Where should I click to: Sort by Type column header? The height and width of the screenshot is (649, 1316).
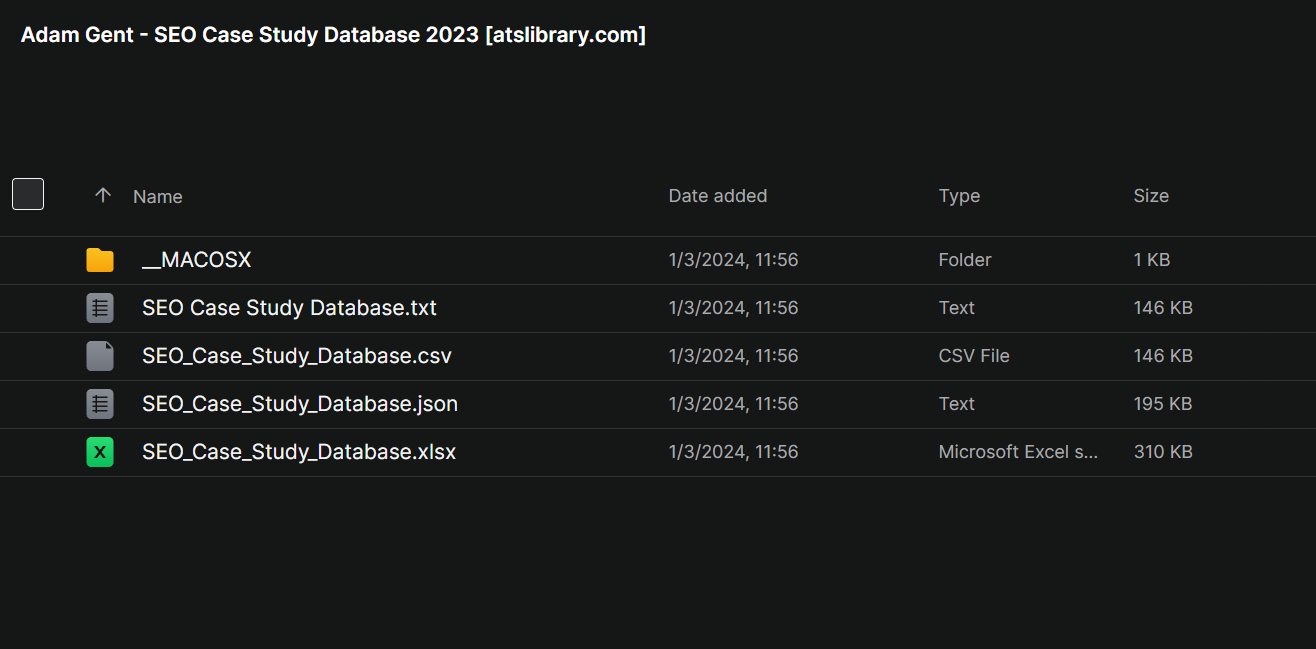pos(959,196)
